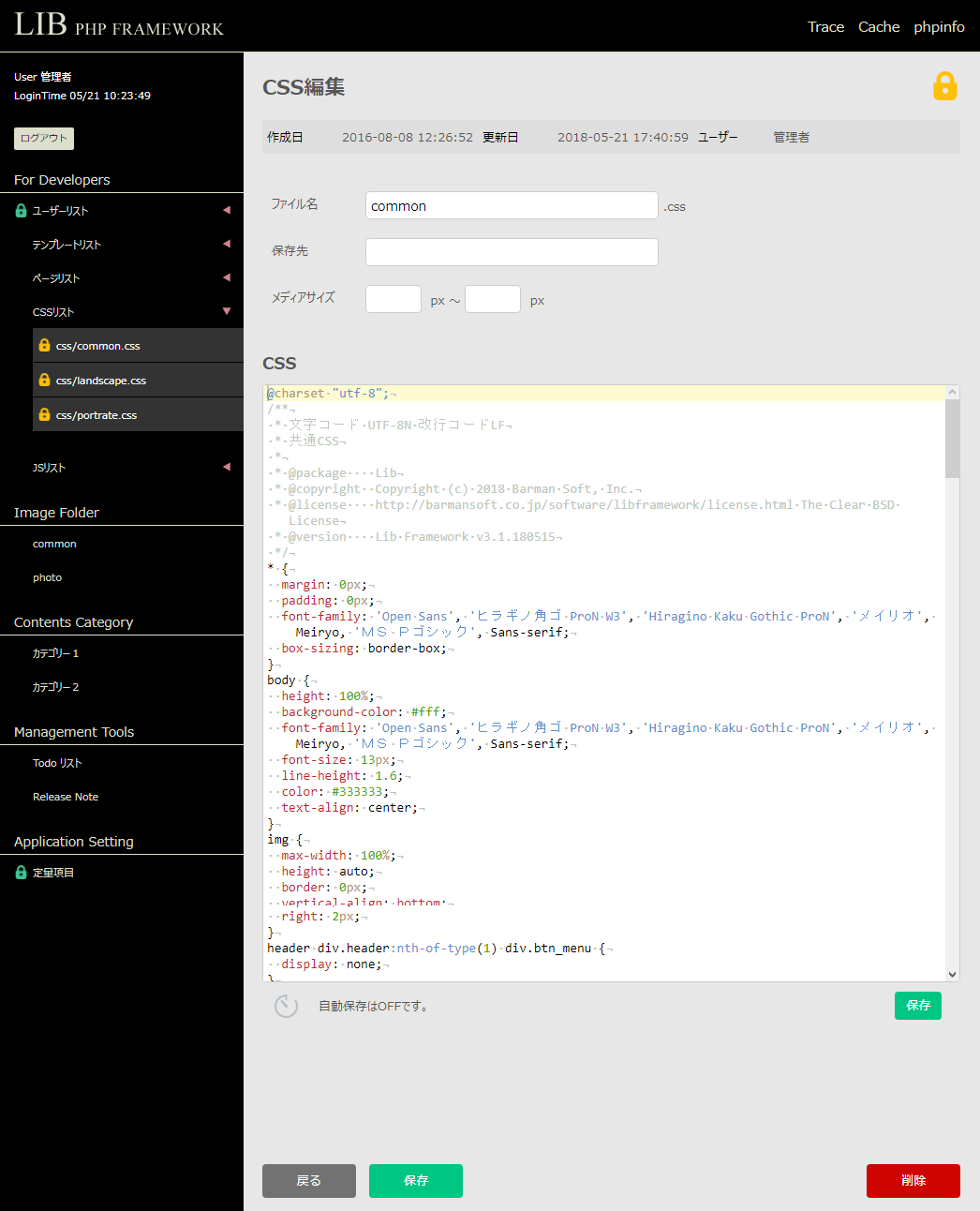Screen dimensions: 980x1211
Task: Click the CSS editor scroll-down arrow
Action: tap(952, 974)
